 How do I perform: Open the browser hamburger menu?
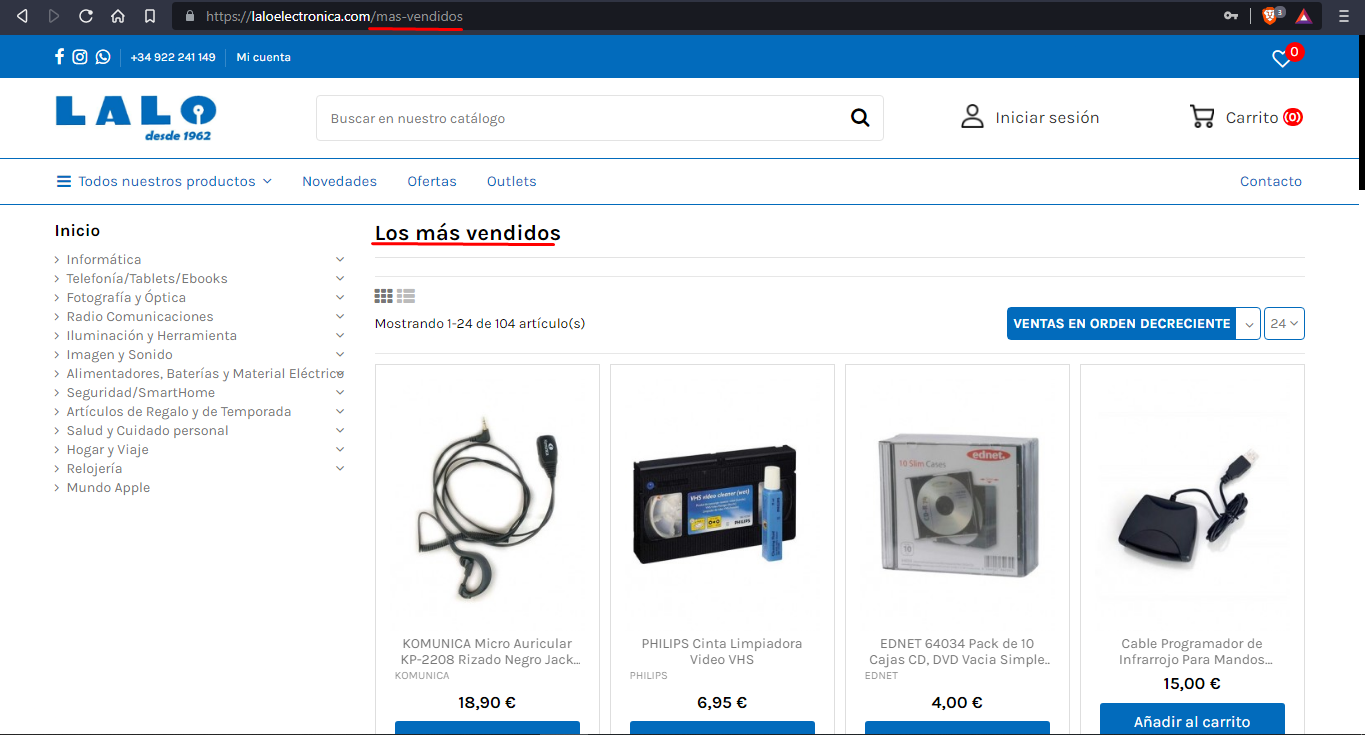pos(1344,16)
